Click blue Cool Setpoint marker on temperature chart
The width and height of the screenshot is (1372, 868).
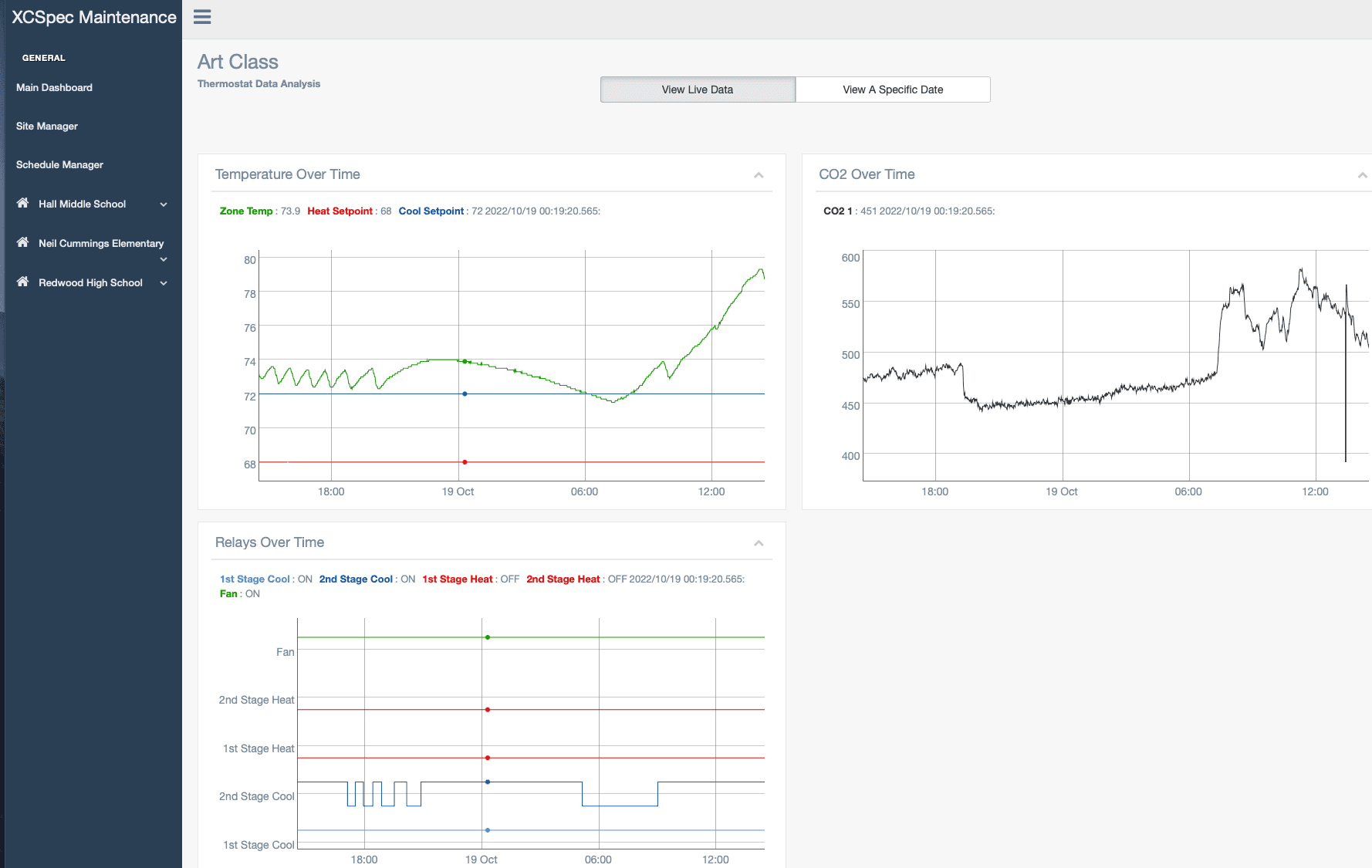(465, 394)
